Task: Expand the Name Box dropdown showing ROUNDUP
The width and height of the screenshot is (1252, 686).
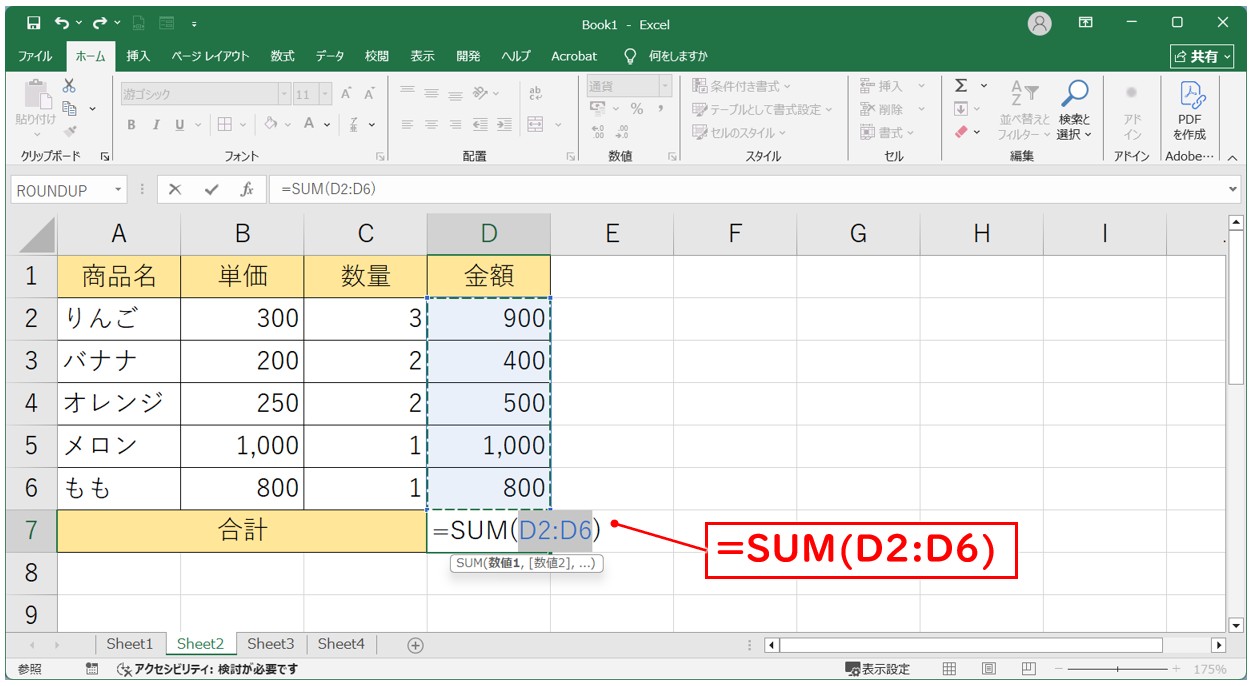Action: click(x=119, y=190)
